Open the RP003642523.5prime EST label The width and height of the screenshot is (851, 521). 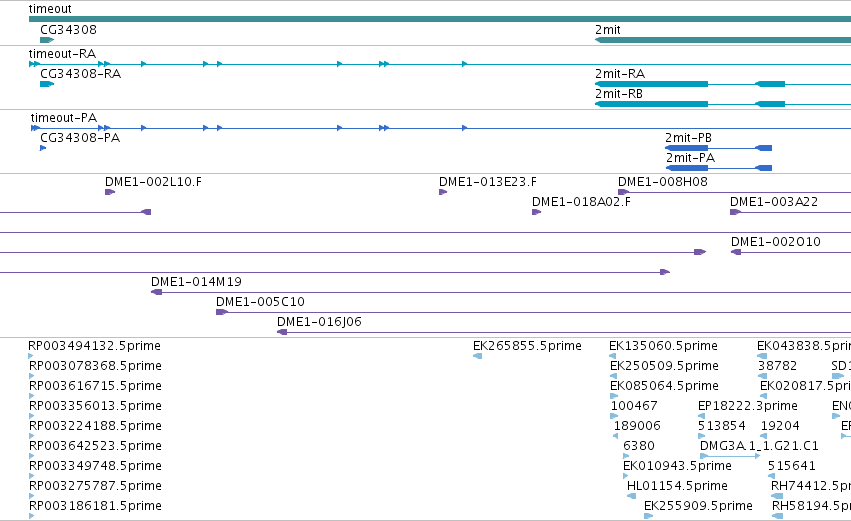tap(95, 446)
